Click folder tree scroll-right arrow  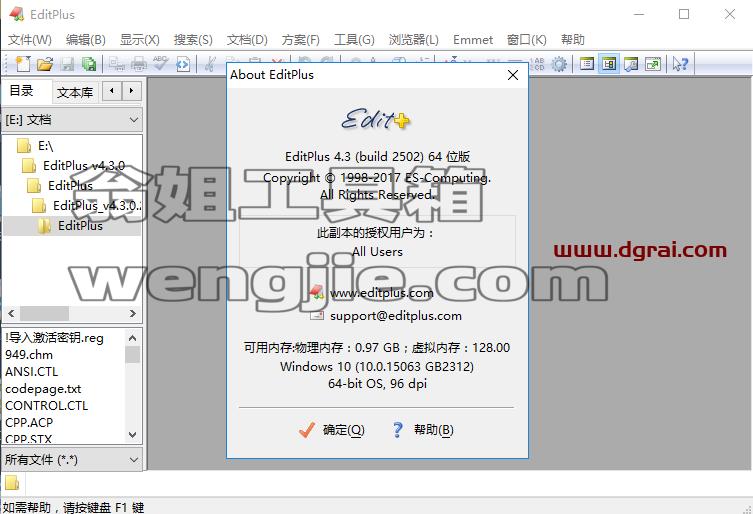tap(133, 314)
